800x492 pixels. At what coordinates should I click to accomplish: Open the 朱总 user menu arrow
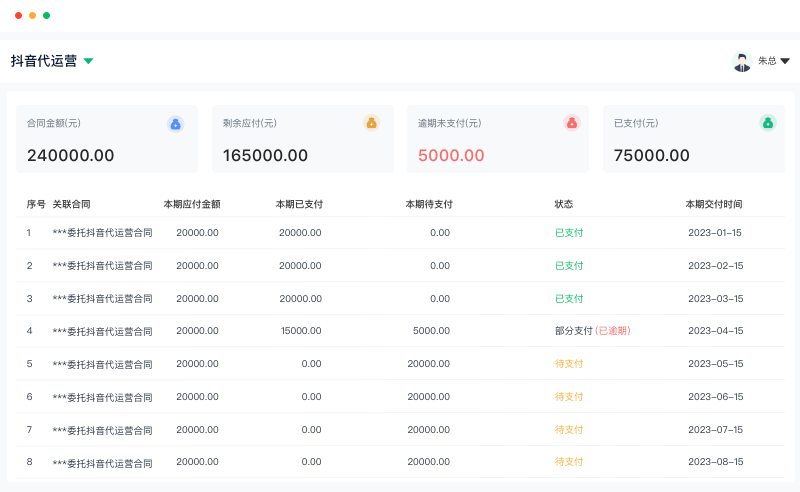785,61
